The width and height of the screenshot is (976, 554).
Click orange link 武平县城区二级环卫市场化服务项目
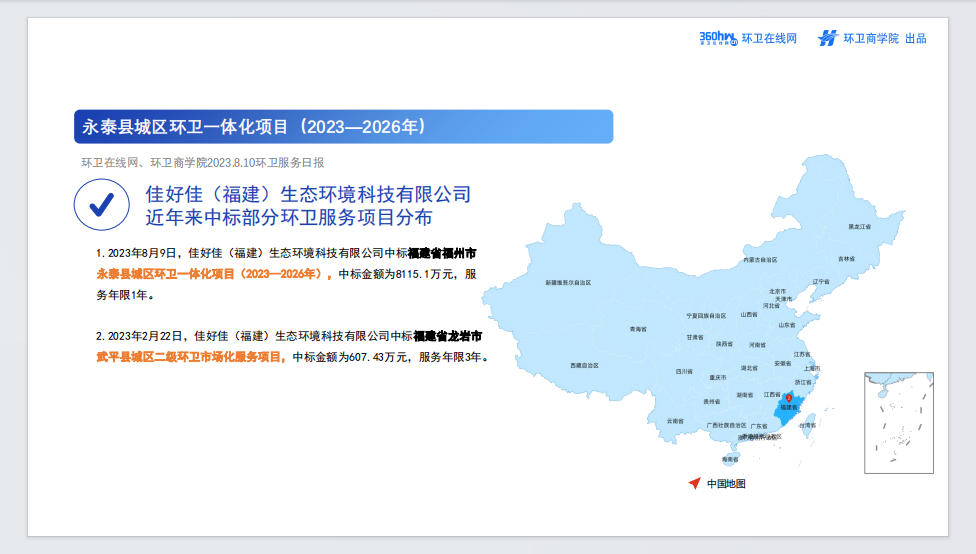click(x=190, y=357)
